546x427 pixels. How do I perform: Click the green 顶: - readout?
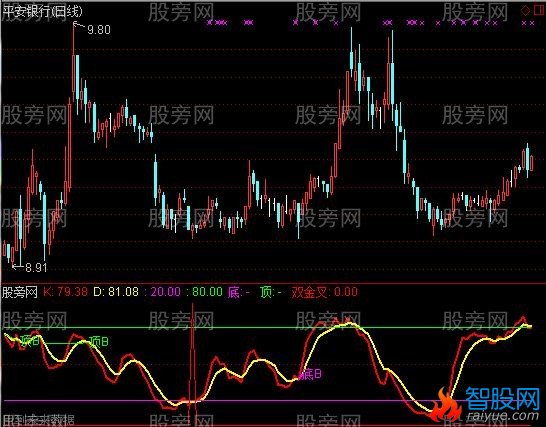[x=271, y=292]
